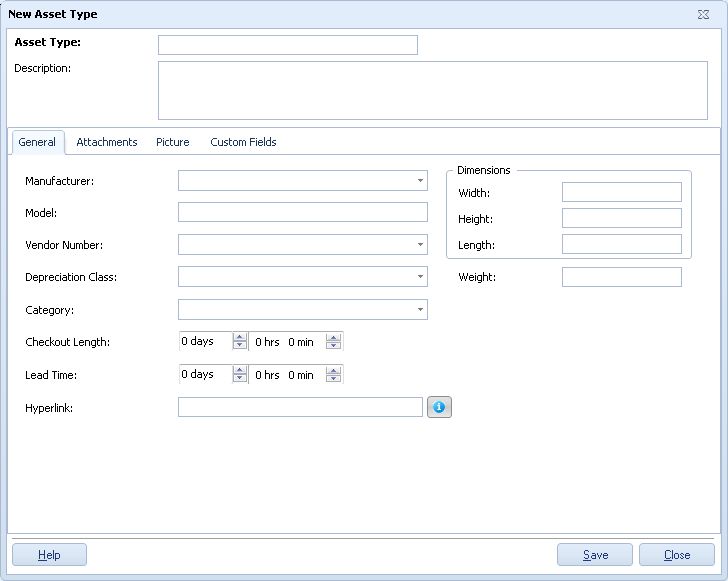This screenshot has width=728, height=581.
Task: Expand the Depreciation Class dropdown
Action: (421, 277)
